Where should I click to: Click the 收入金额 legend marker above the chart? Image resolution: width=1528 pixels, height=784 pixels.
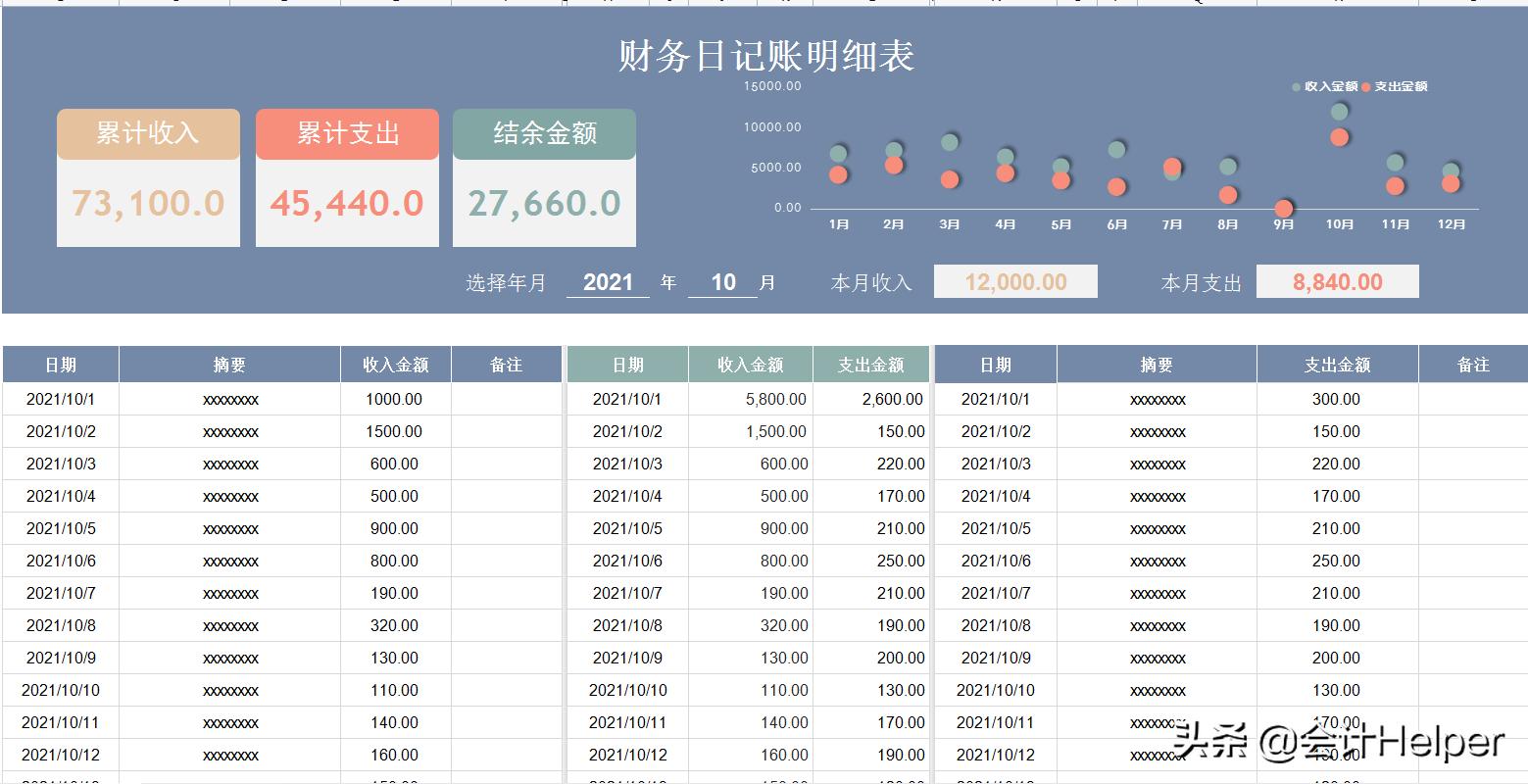tap(1296, 86)
